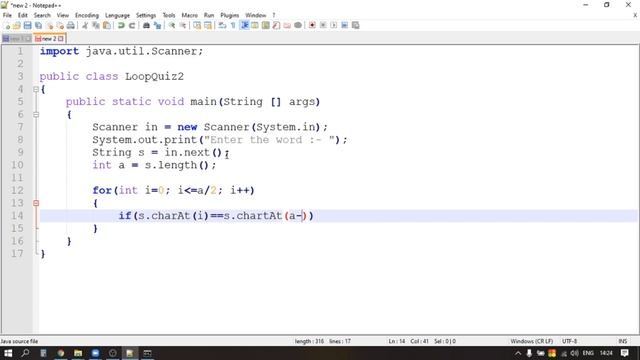Viewport: 640px width, 360px height.
Task: Open Windows taskbar search
Action: [x=25, y=353]
